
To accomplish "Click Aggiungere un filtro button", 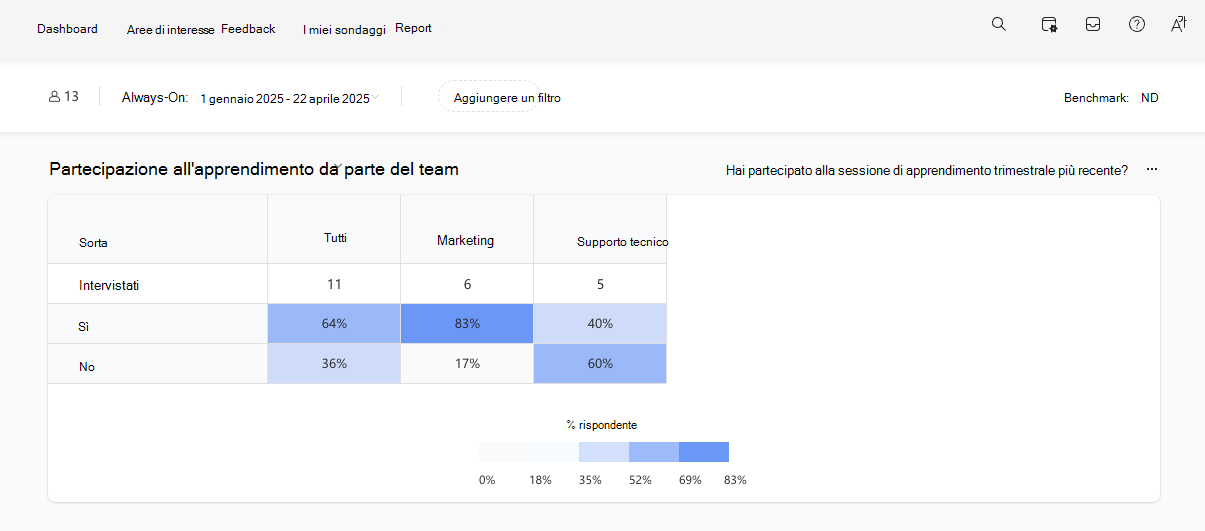I will [x=507, y=98].
